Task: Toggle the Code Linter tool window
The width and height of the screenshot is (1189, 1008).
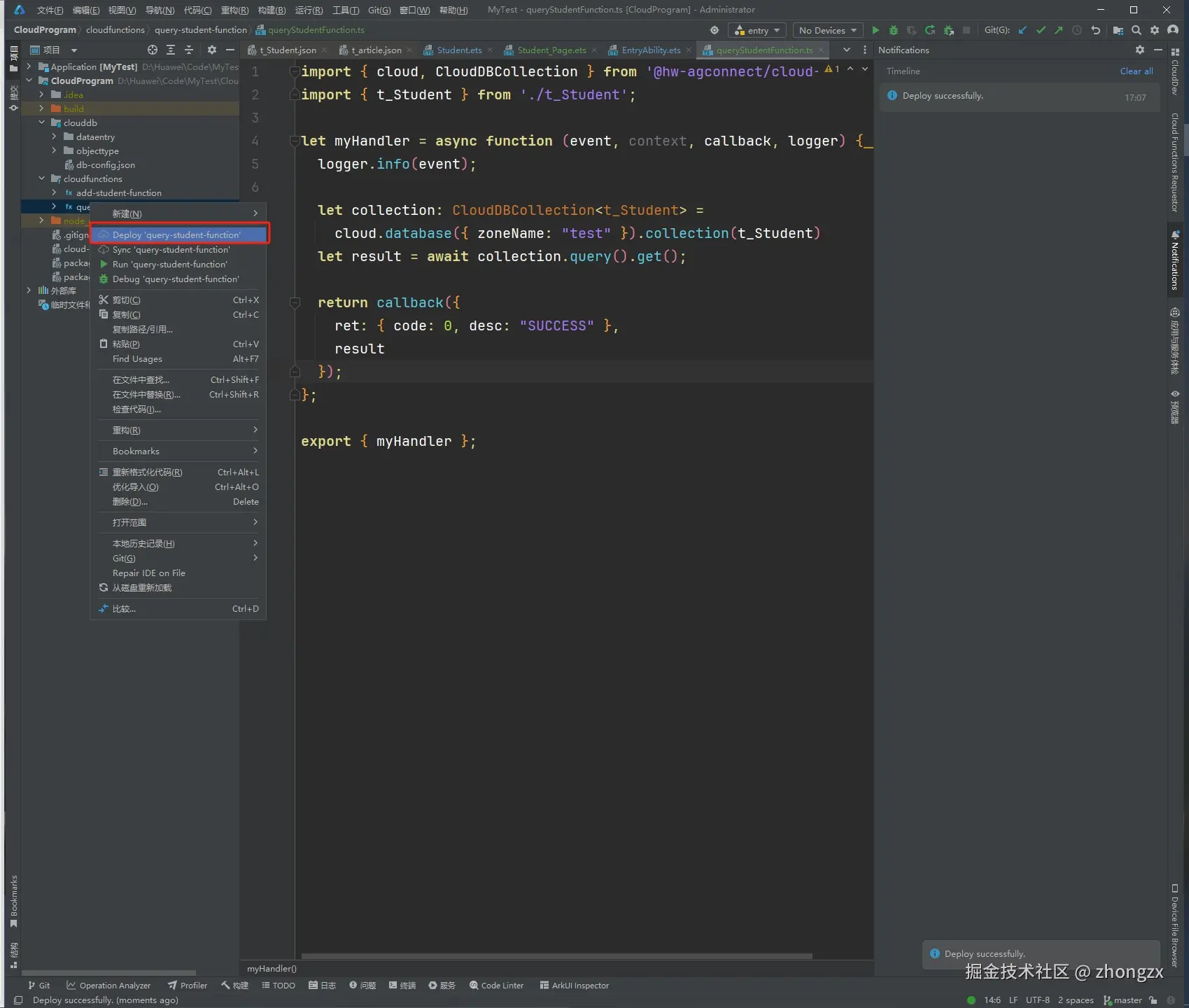Action: [x=496, y=985]
